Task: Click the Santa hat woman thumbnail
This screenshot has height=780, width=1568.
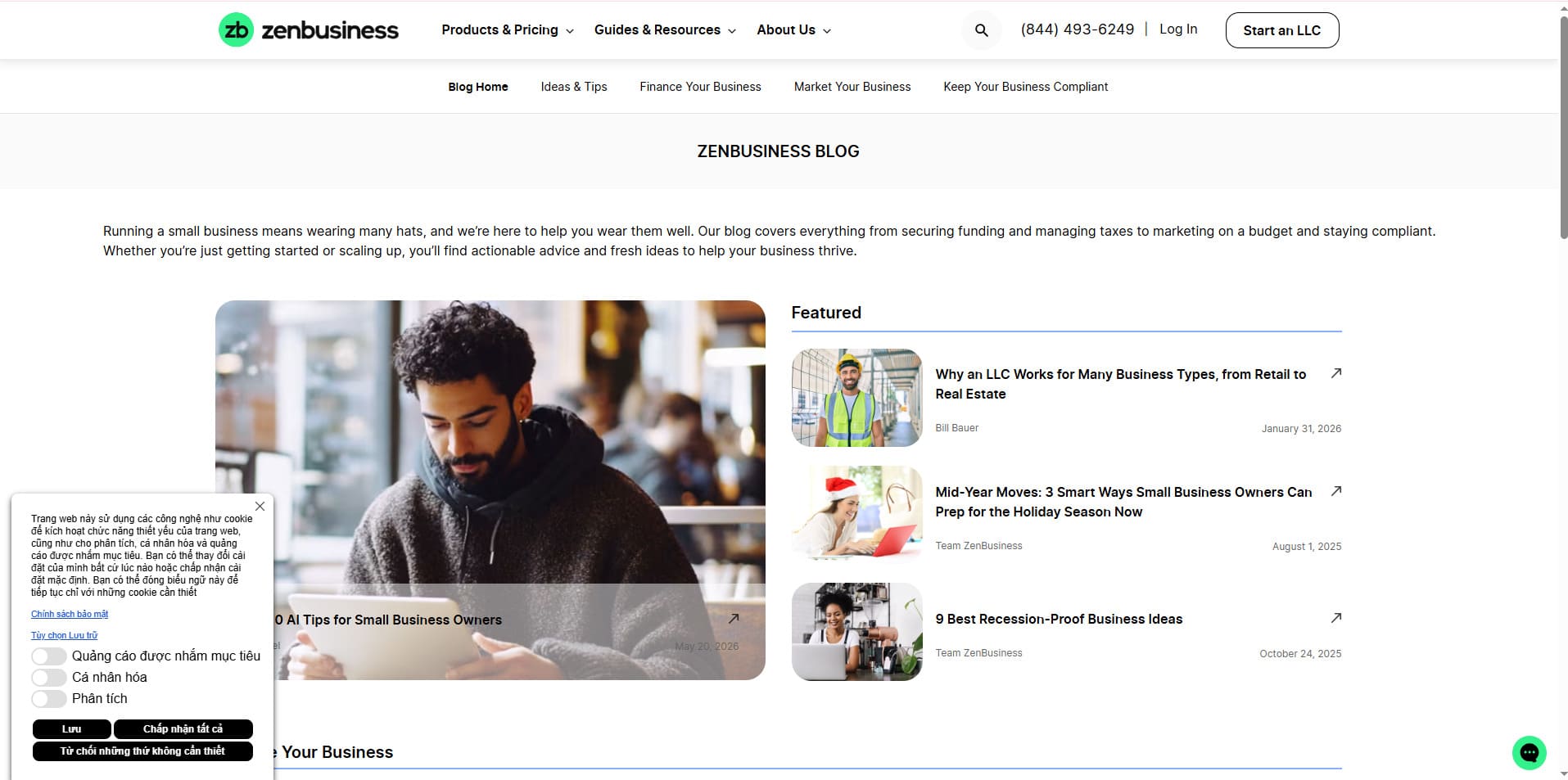Action: [856, 514]
